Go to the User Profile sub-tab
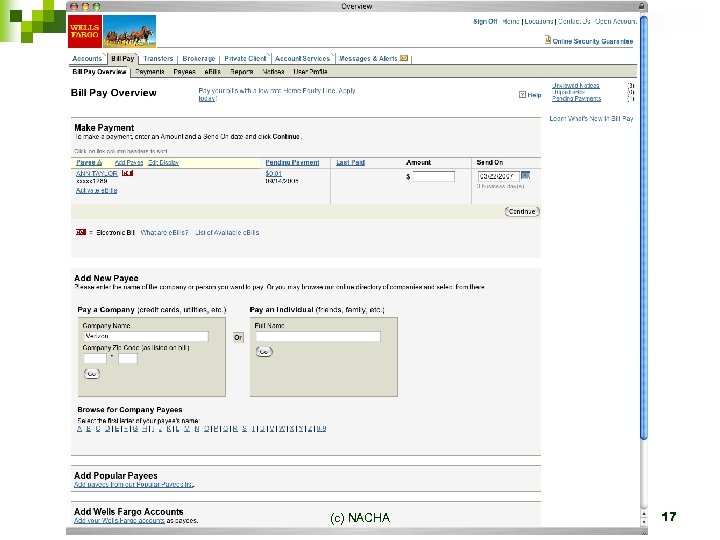This screenshot has width=720, height=540. pos(310,72)
